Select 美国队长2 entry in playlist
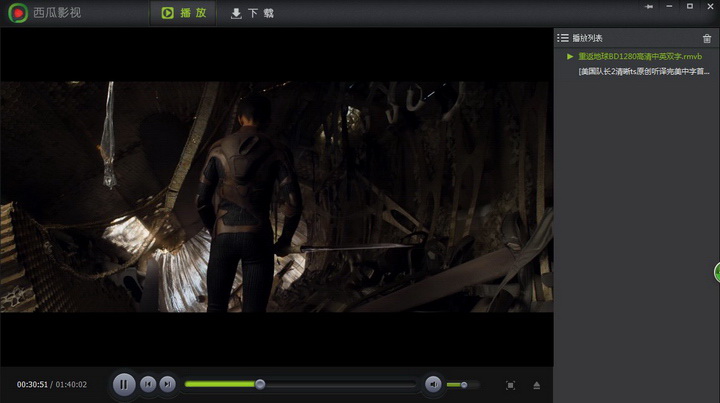 click(645, 71)
